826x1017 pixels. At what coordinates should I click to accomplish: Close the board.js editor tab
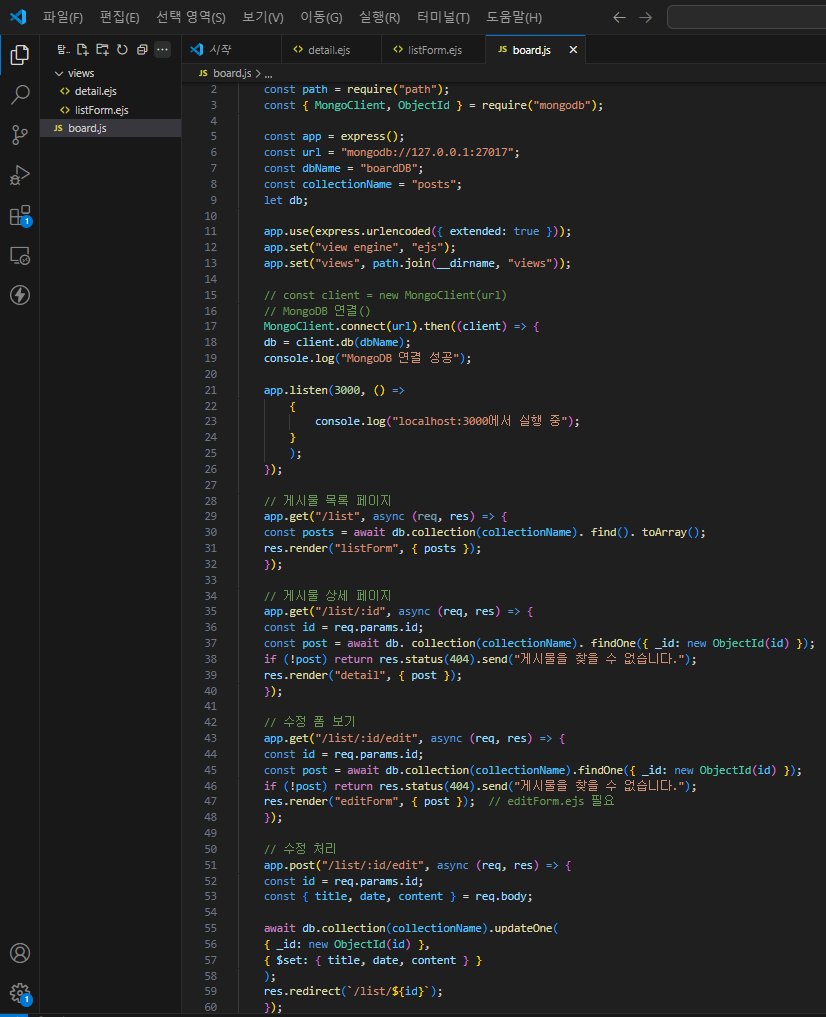point(573,50)
